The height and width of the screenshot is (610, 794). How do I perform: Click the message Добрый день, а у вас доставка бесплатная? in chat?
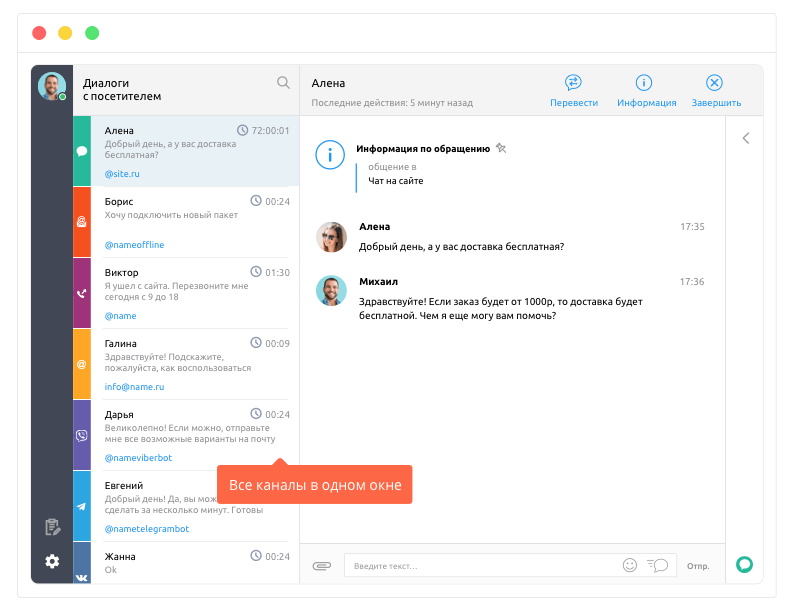[x=461, y=247]
